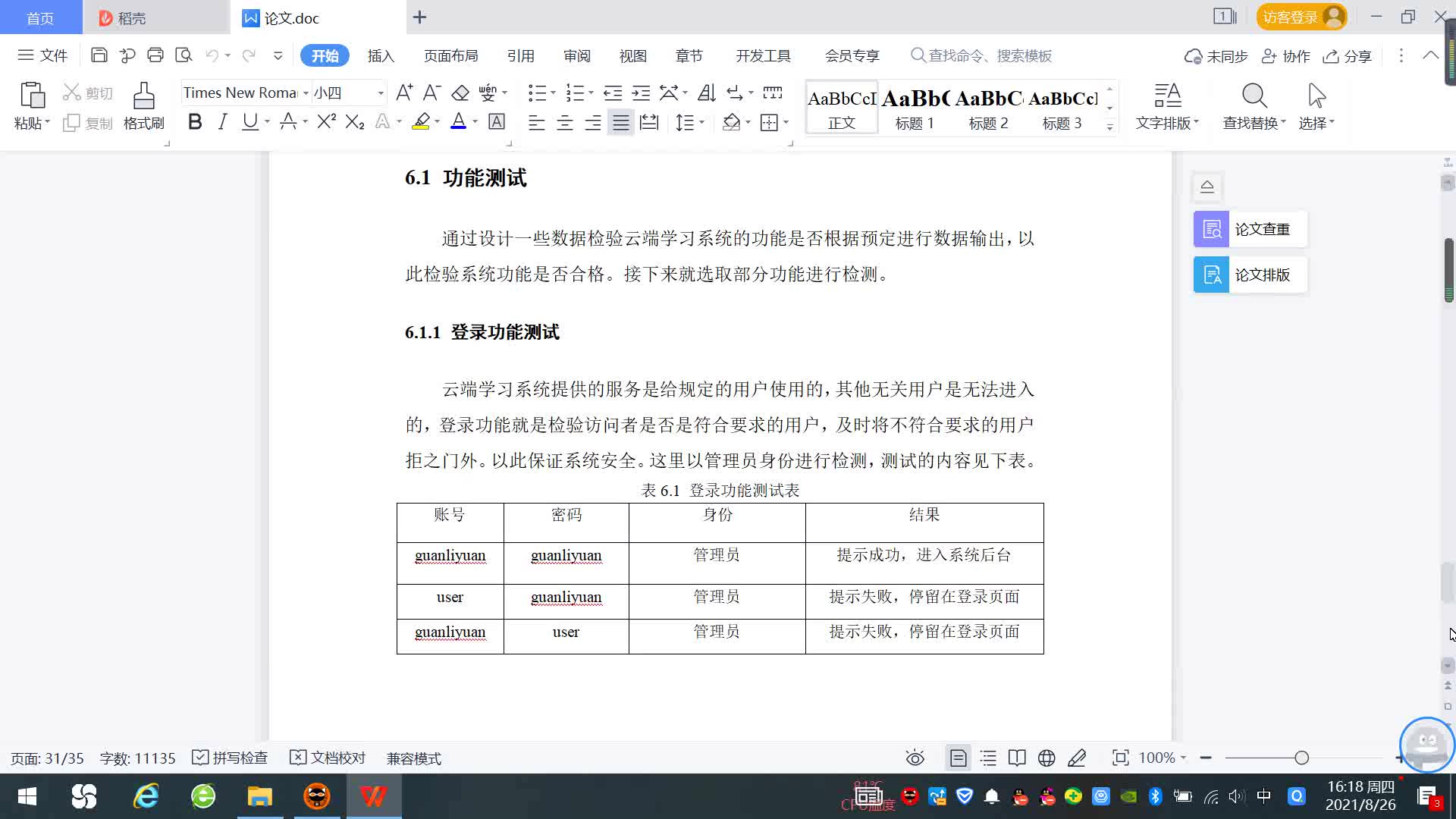
Task: Open a new document tab
Action: (419, 17)
